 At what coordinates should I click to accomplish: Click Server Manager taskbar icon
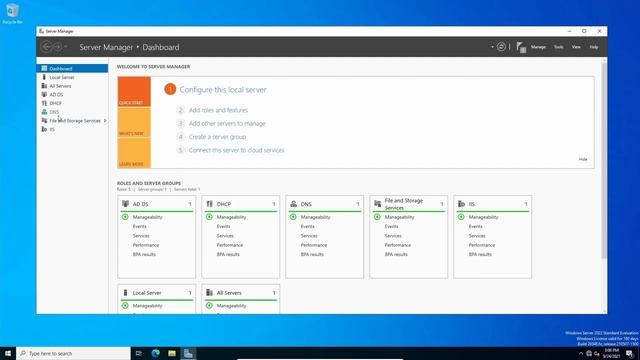pos(188,353)
